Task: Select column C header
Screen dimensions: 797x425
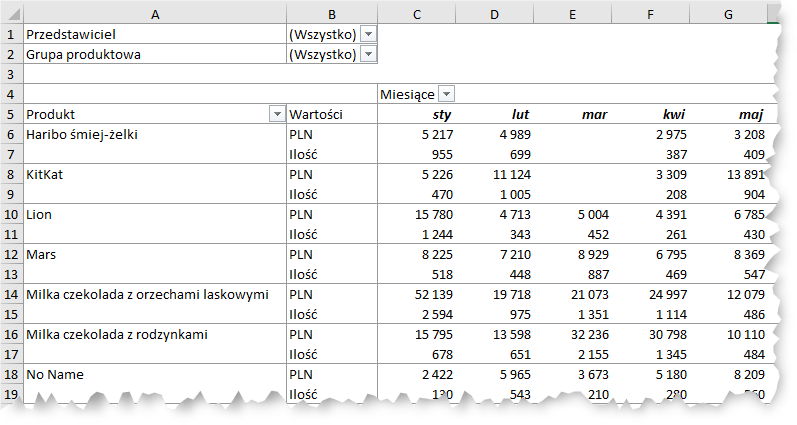Action: click(417, 15)
